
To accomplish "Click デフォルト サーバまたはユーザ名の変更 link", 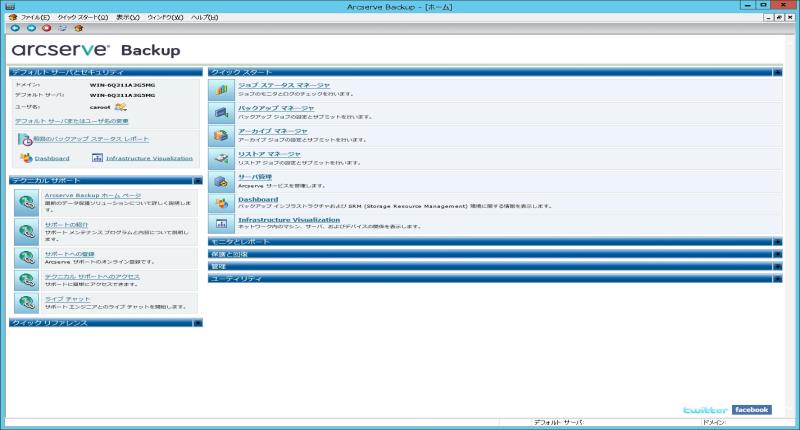I will tap(71, 121).
